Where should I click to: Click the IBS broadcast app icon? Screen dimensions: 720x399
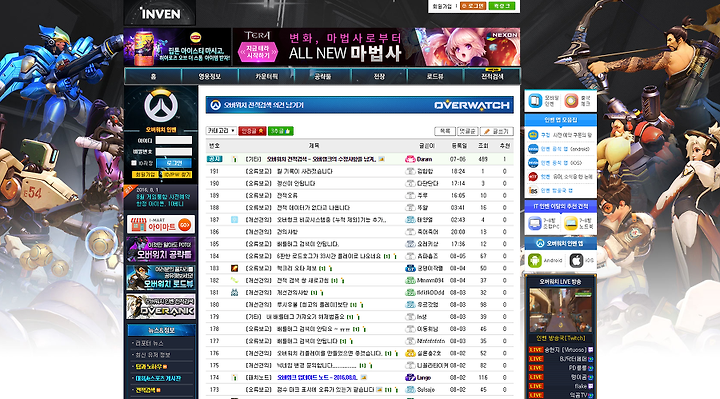533,190
